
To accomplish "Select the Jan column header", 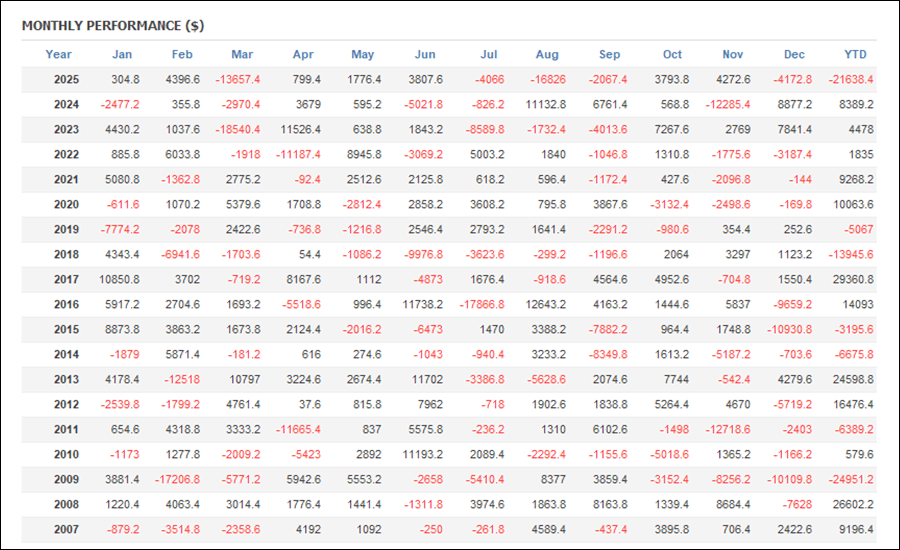I will (x=122, y=54).
